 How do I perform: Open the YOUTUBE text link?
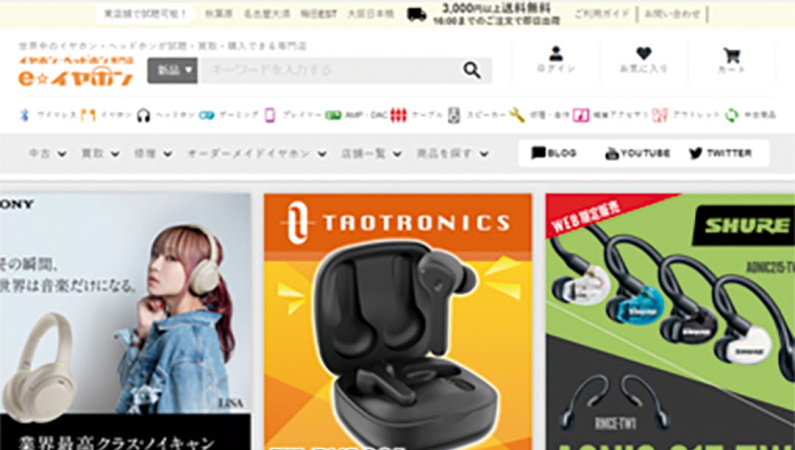coord(645,153)
